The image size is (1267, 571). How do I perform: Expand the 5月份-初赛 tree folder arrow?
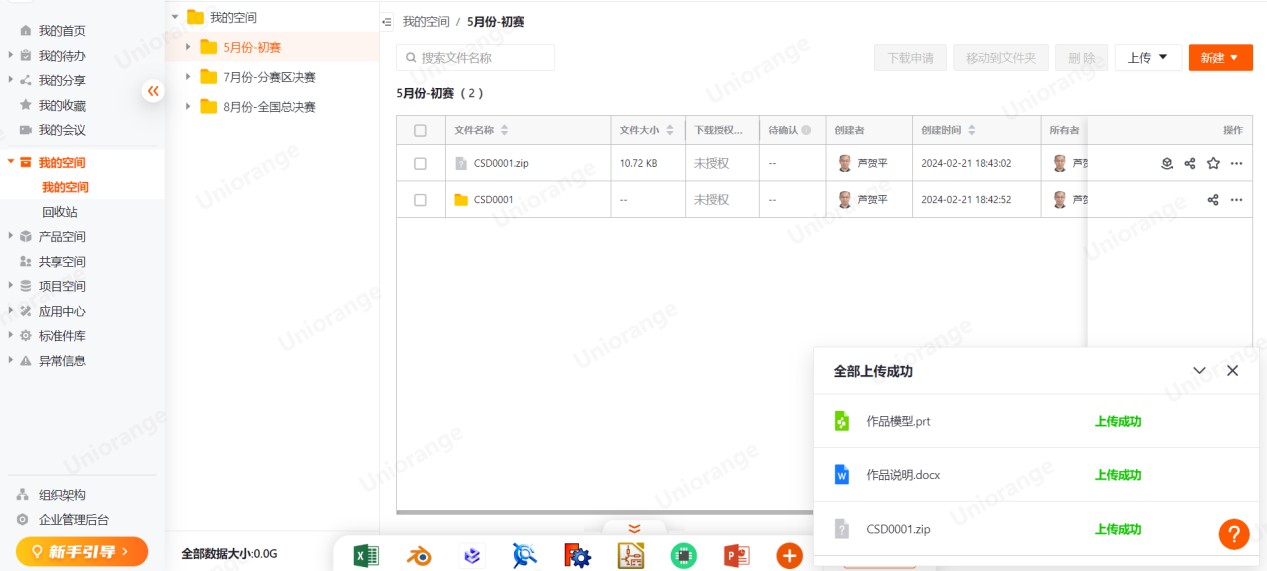point(188,47)
